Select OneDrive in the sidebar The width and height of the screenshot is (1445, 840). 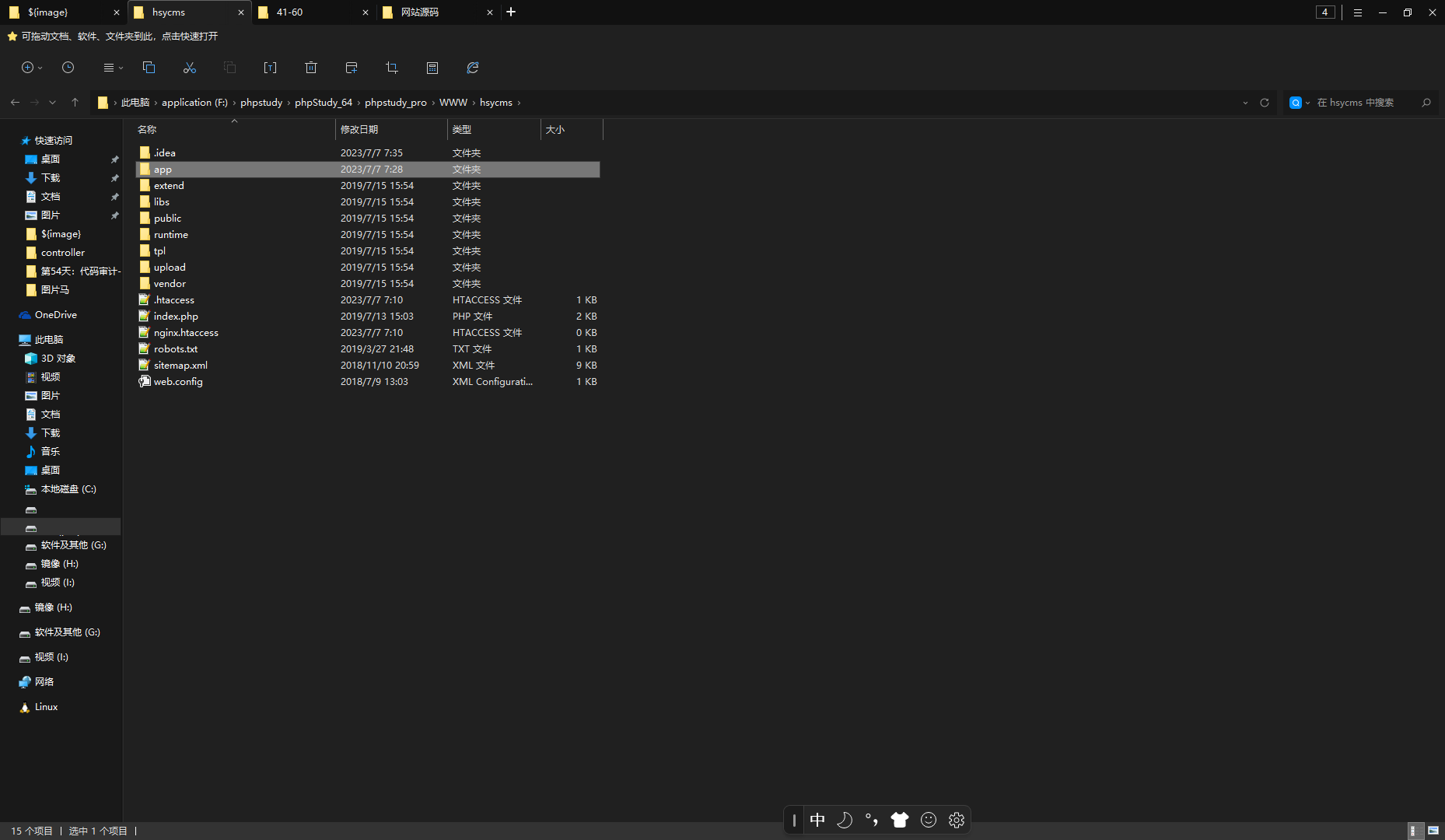pyautogui.click(x=56, y=315)
